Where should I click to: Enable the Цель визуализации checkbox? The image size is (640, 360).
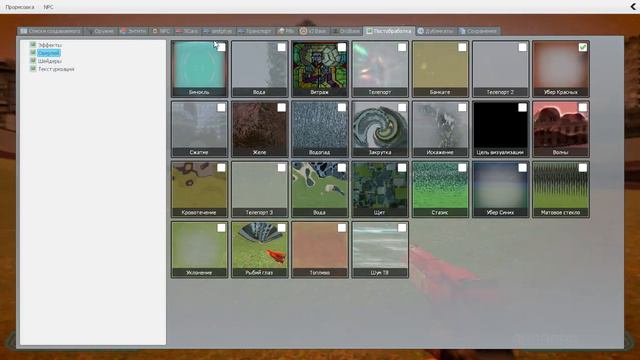tap(522, 107)
